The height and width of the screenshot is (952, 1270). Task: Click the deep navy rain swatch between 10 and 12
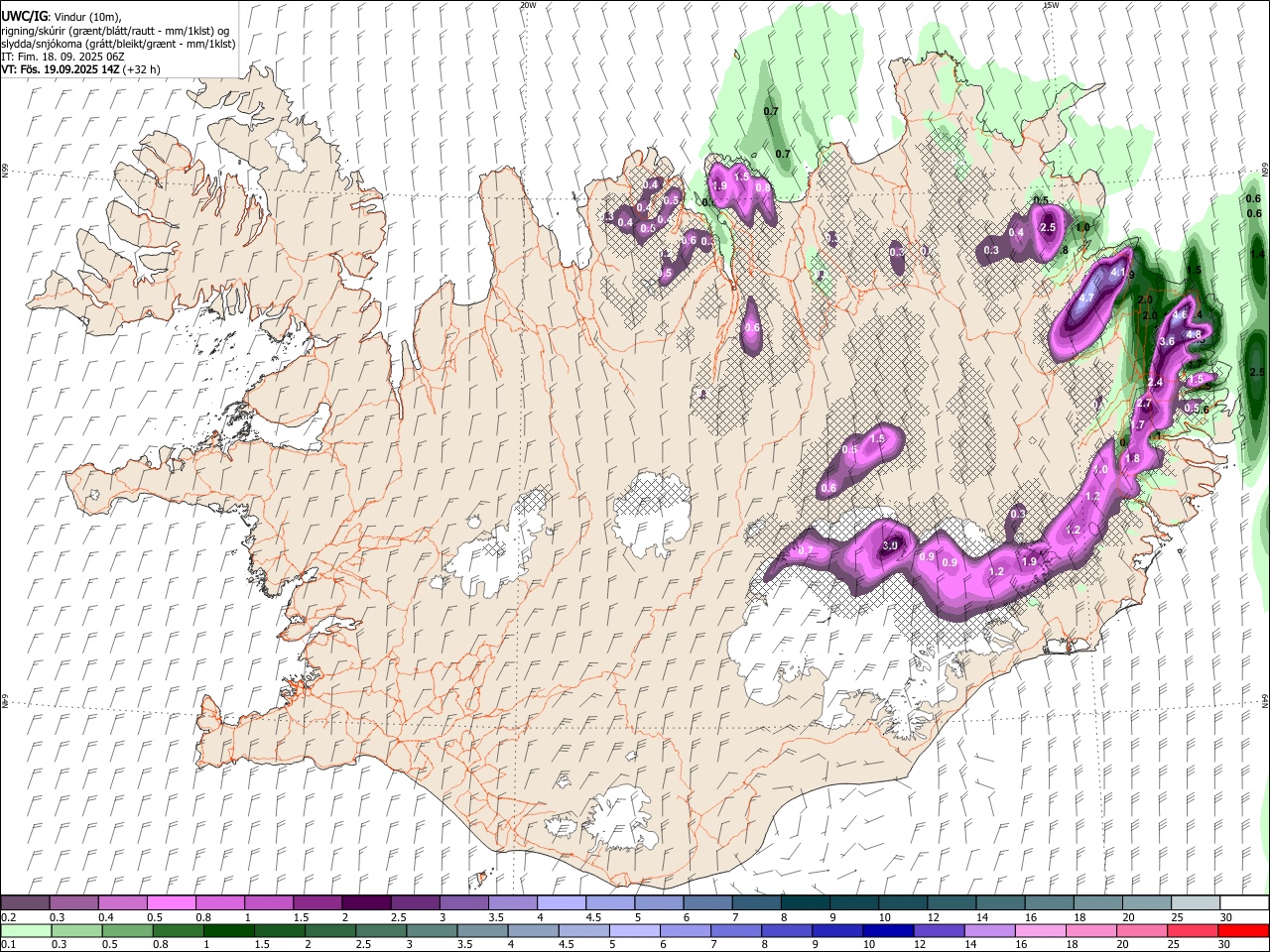889,930
